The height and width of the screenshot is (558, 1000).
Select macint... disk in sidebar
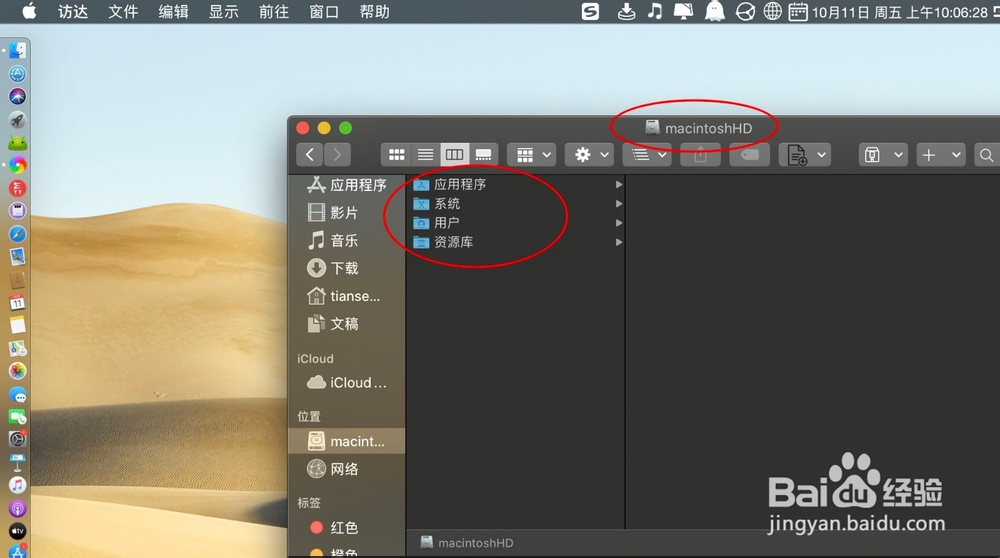click(347, 441)
